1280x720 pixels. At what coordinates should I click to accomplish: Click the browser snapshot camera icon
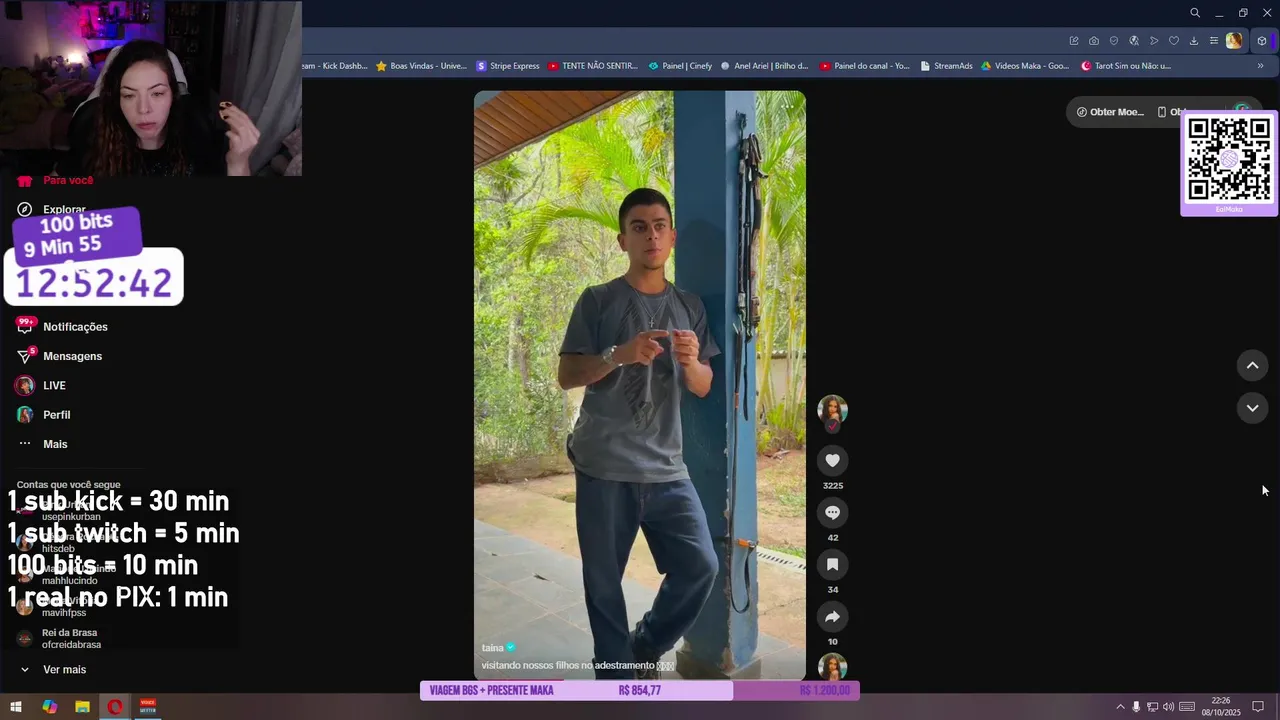(1094, 41)
